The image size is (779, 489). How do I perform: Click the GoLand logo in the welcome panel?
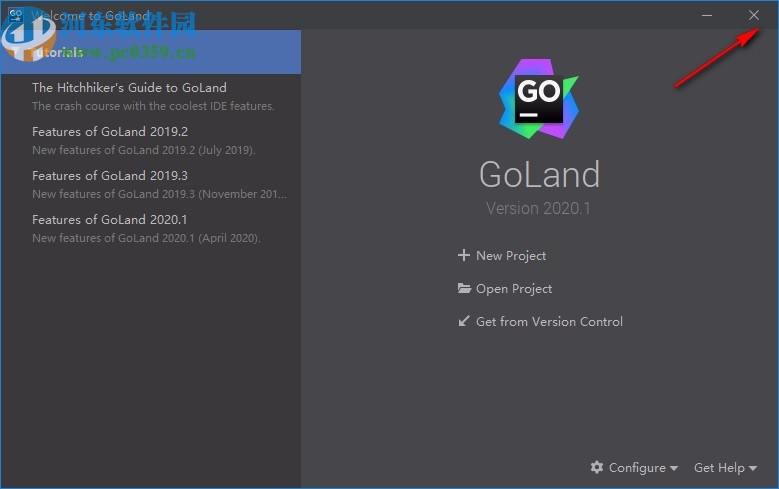click(539, 99)
